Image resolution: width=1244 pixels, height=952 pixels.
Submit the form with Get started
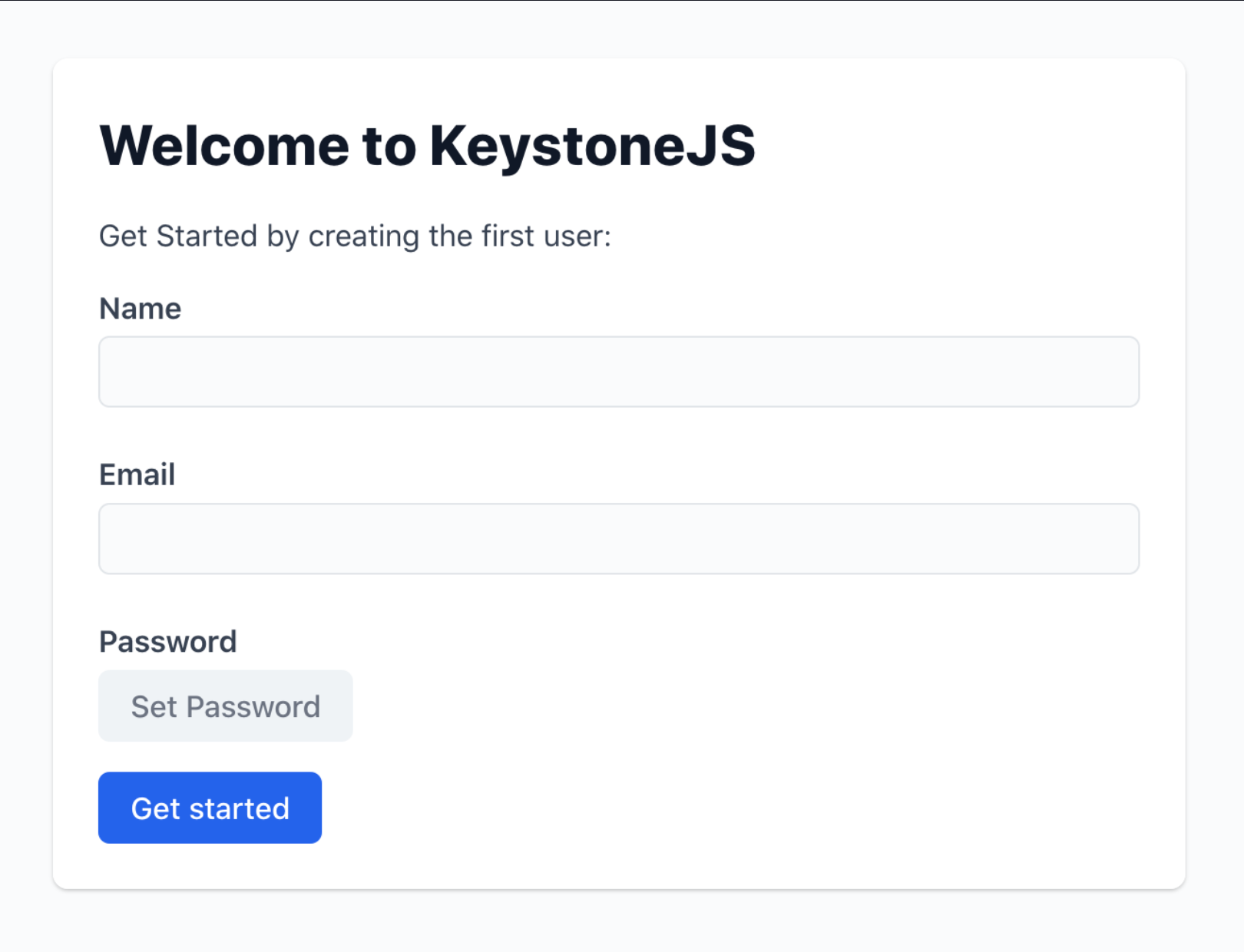(x=210, y=808)
